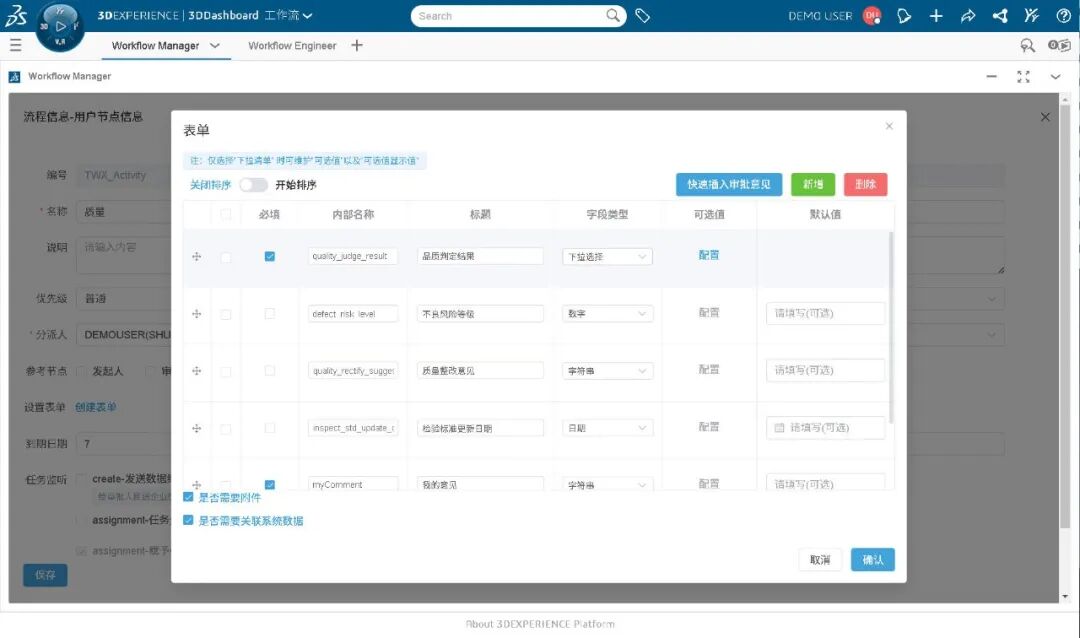Expand the Workflow Manager tab chevron

point(215,45)
